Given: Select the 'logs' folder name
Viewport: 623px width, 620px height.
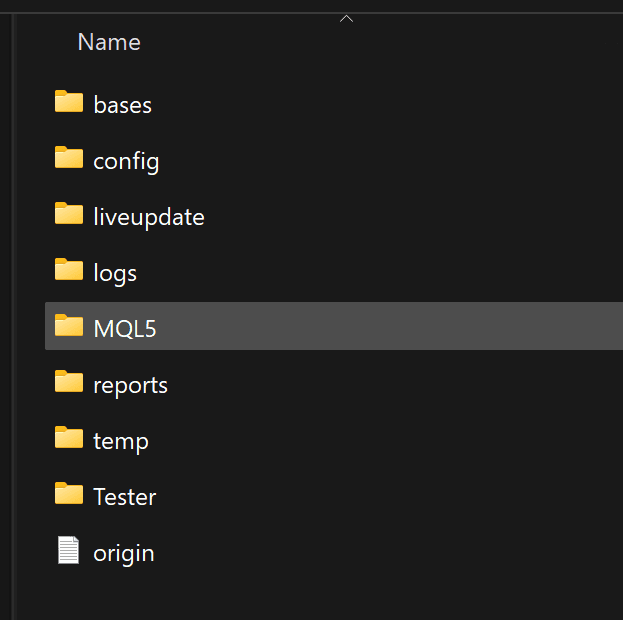Looking at the screenshot, I should (x=115, y=274).
